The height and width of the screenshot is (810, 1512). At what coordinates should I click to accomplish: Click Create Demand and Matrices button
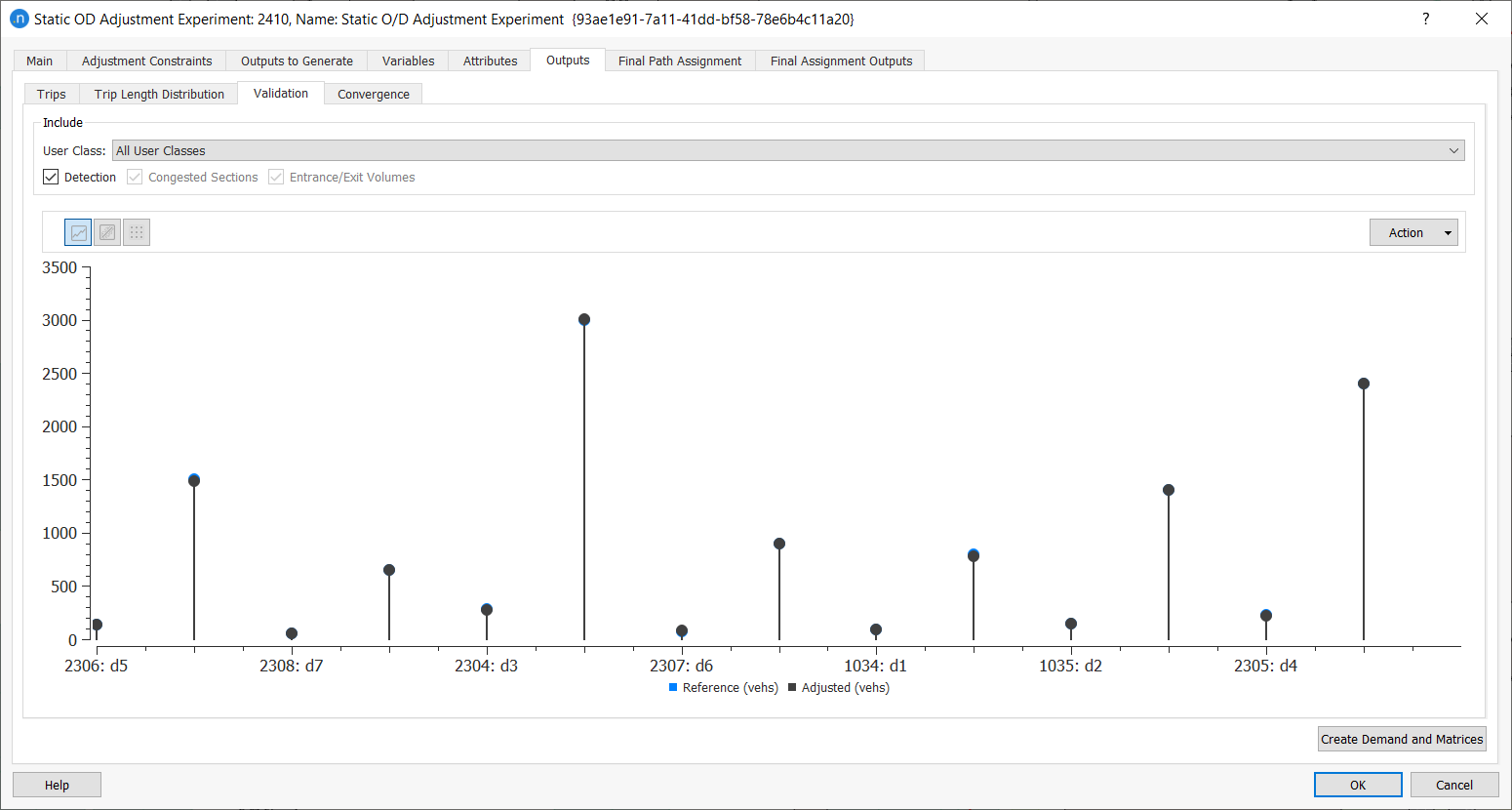[1401, 739]
